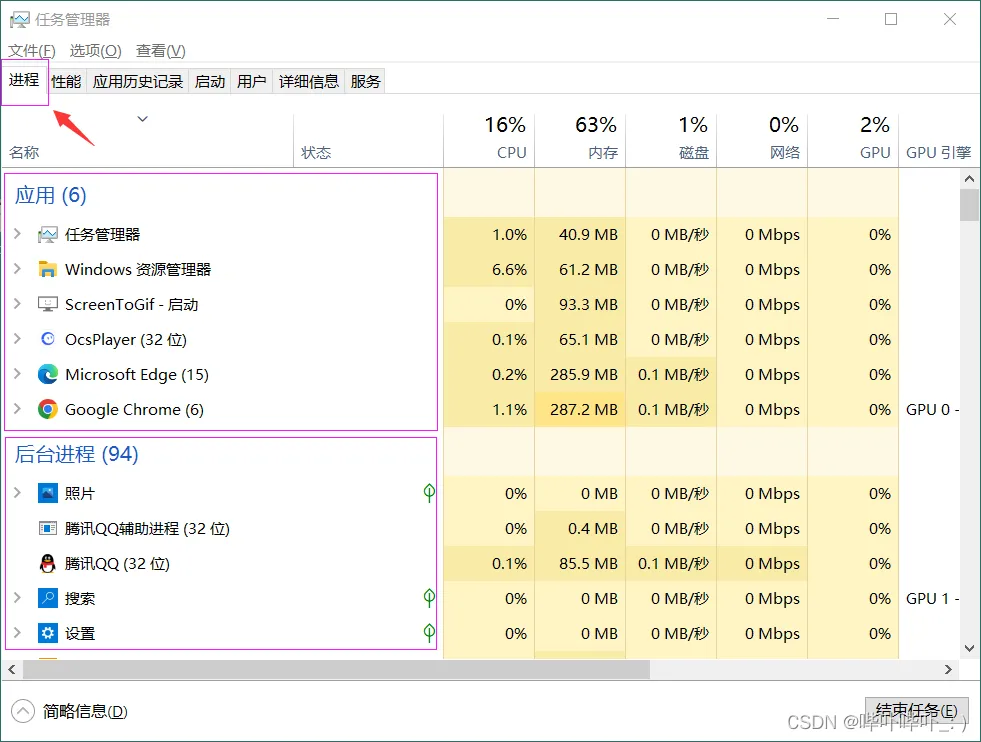The height and width of the screenshot is (742, 981).
Task: Expand the Google Chrome (6) process group
Action: (x=18, y=409)
